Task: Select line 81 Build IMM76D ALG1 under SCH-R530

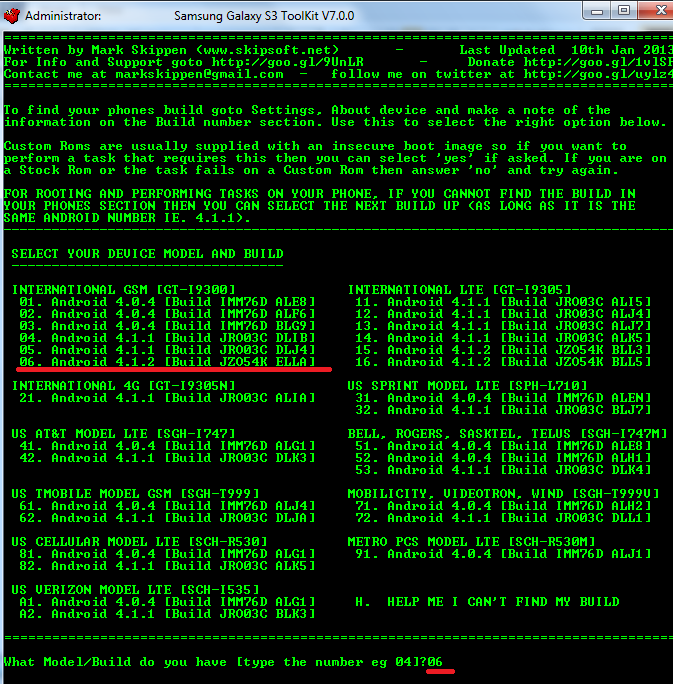Action: pos(167,554)
